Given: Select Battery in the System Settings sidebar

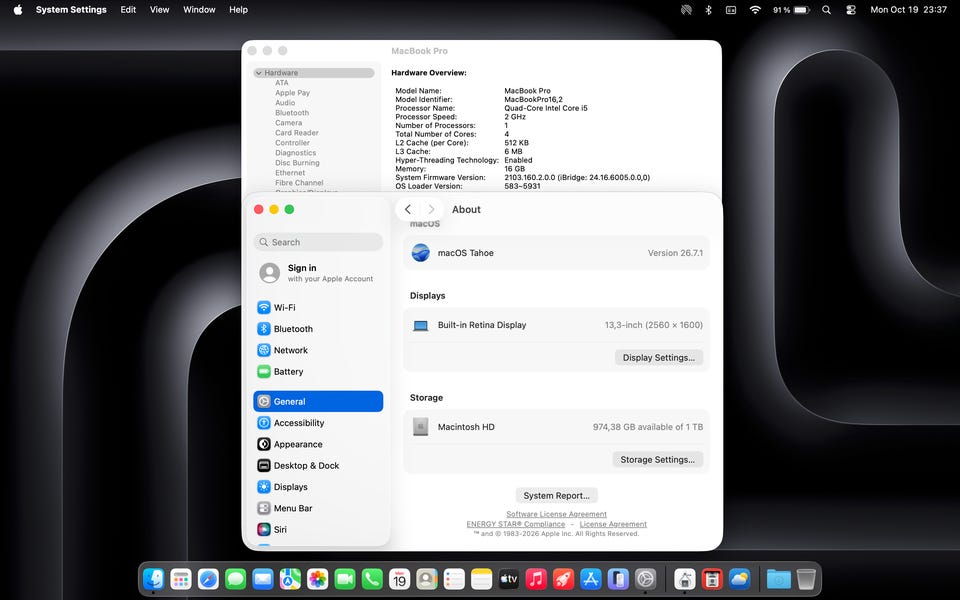Looking at the screenshot, I should [318, 372].
